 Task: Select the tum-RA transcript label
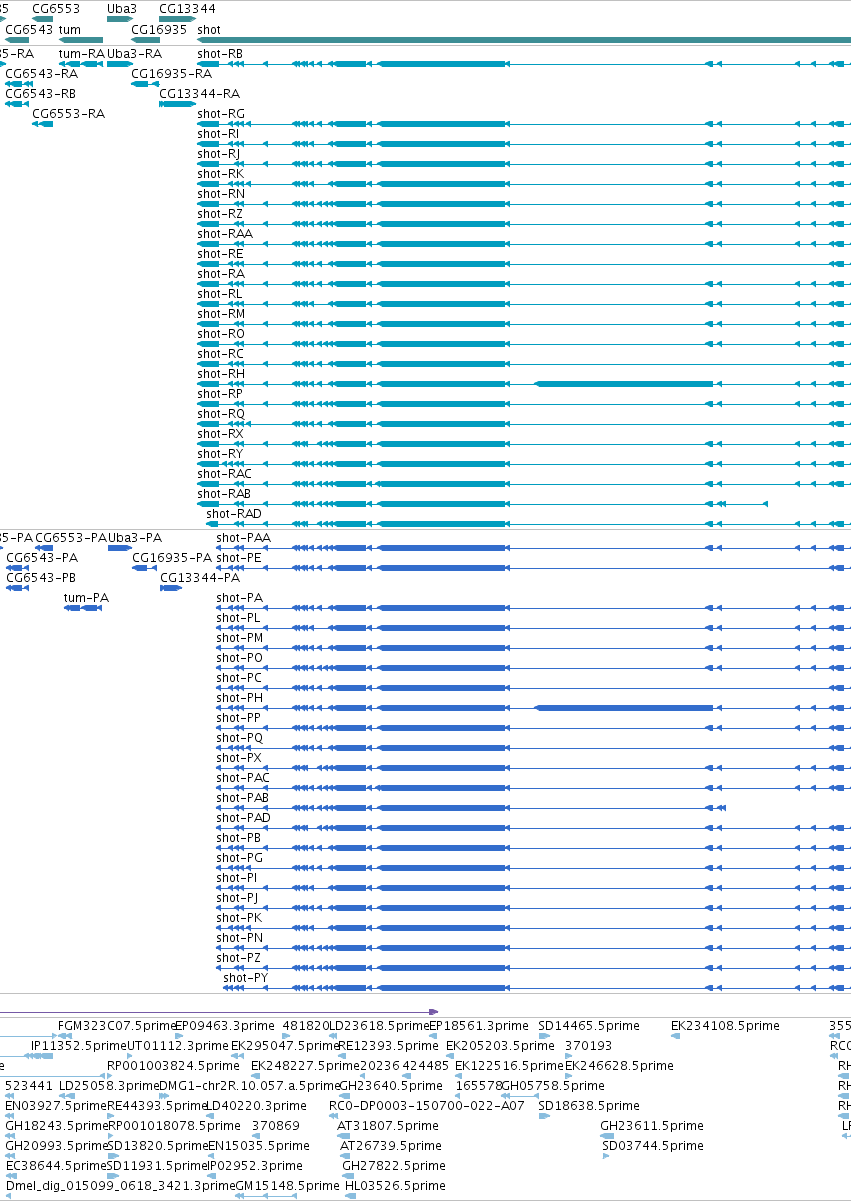click(x=81, y=53)
